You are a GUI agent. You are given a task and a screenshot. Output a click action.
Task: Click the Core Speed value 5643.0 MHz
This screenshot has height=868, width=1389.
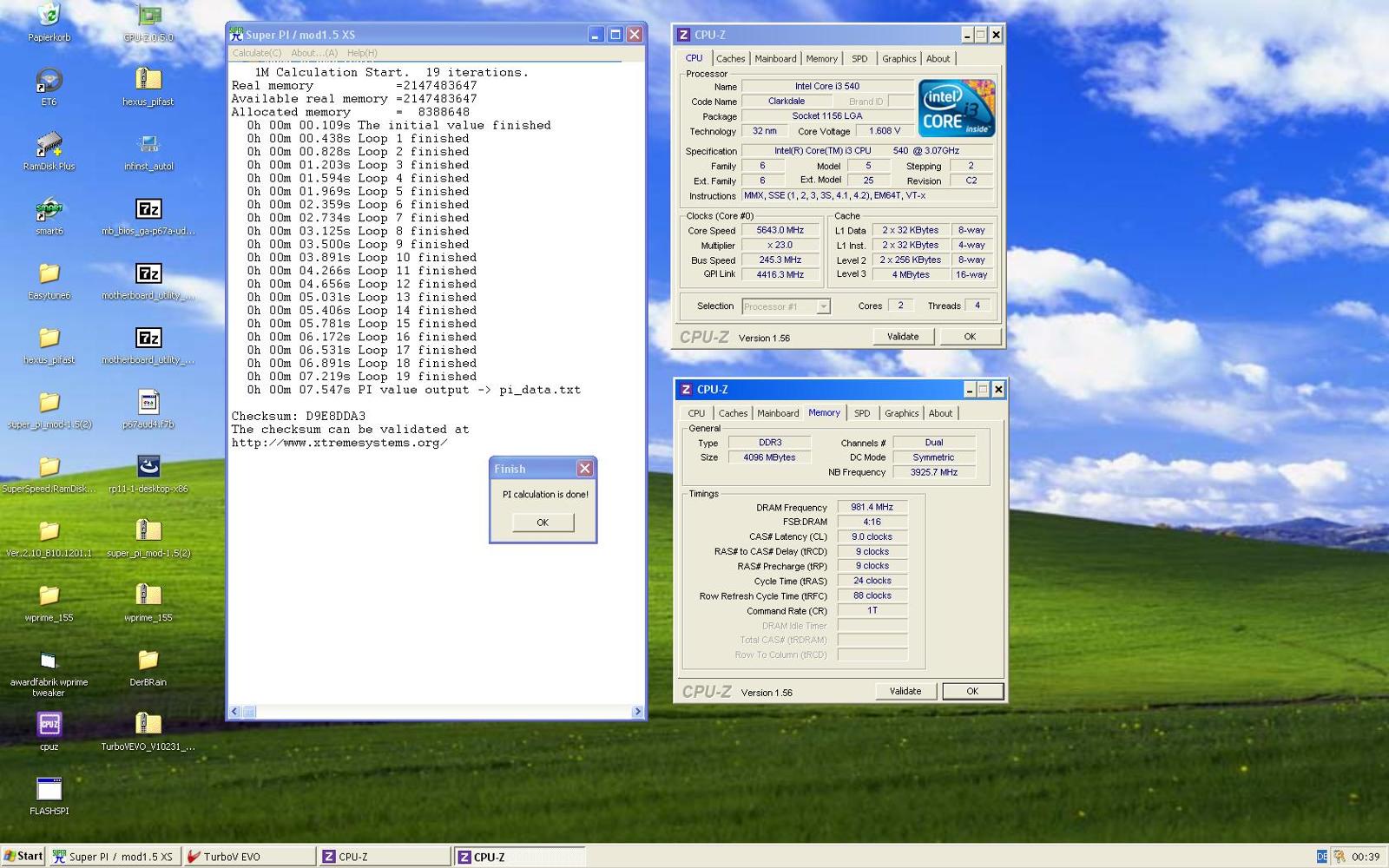coord(780,231)
